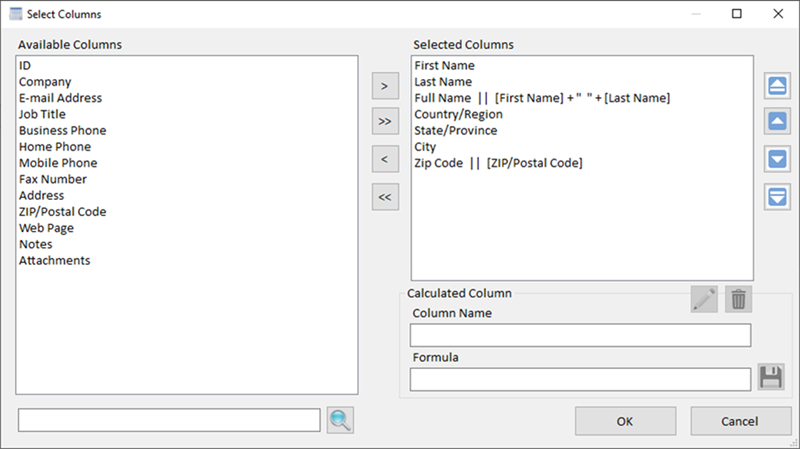Select Mobile Phone in Available Columns
Screen dimensions: 800x449
tap(187, 163)
